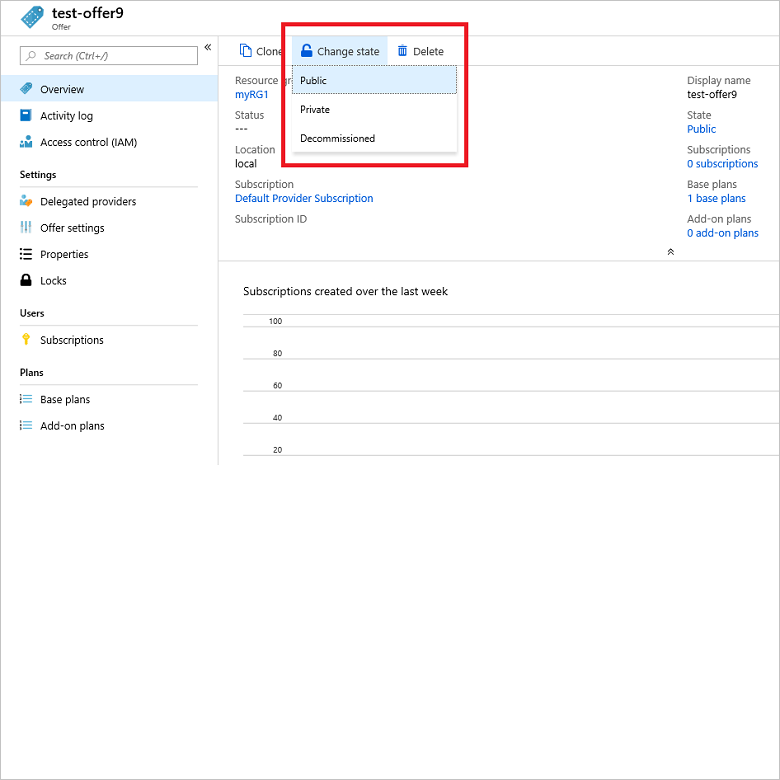Open the 0 add-on plans link
This screenshot has height=780, width=780.
[x=722, y=233]
